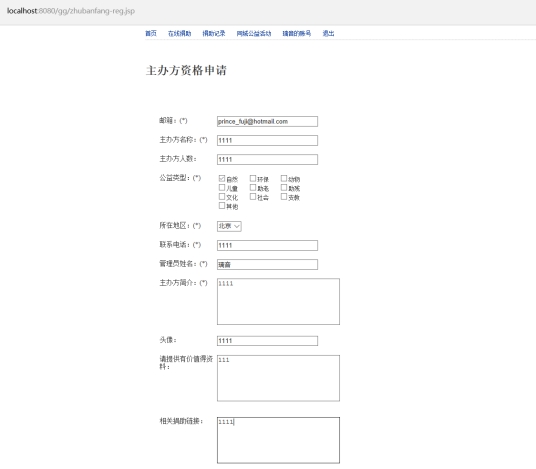Click into 主办方人数 input field

pyautogui.click(x=267, y=160)
